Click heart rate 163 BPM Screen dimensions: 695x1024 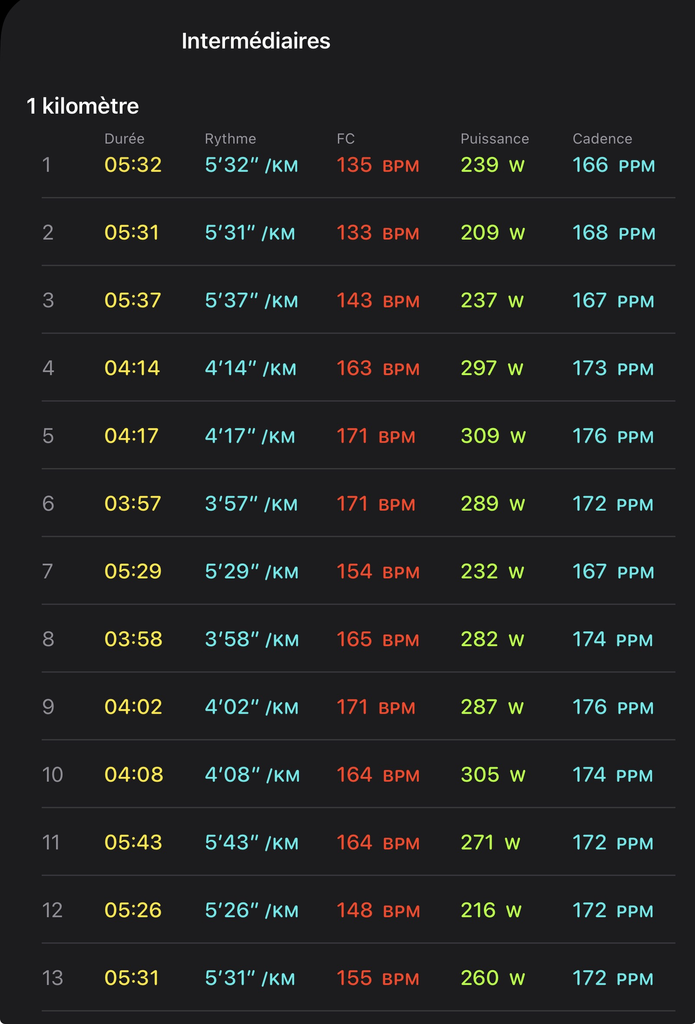click(x=378, y=368)
